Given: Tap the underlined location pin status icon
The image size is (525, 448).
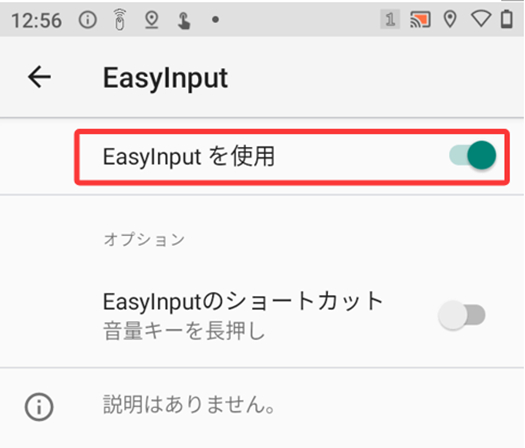Looking at the screenshot, I should coord(152,20).
